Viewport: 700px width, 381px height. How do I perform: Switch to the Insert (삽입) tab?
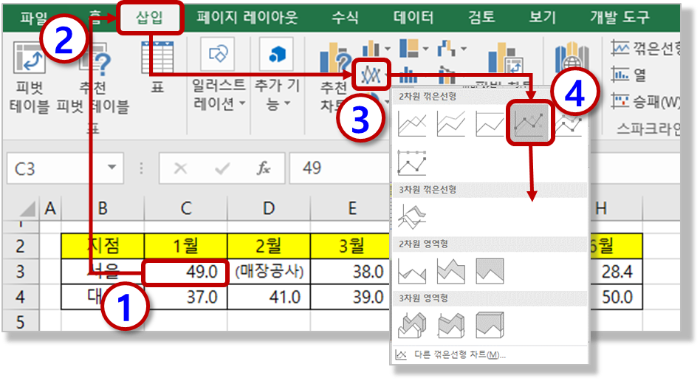pos(150,17)
